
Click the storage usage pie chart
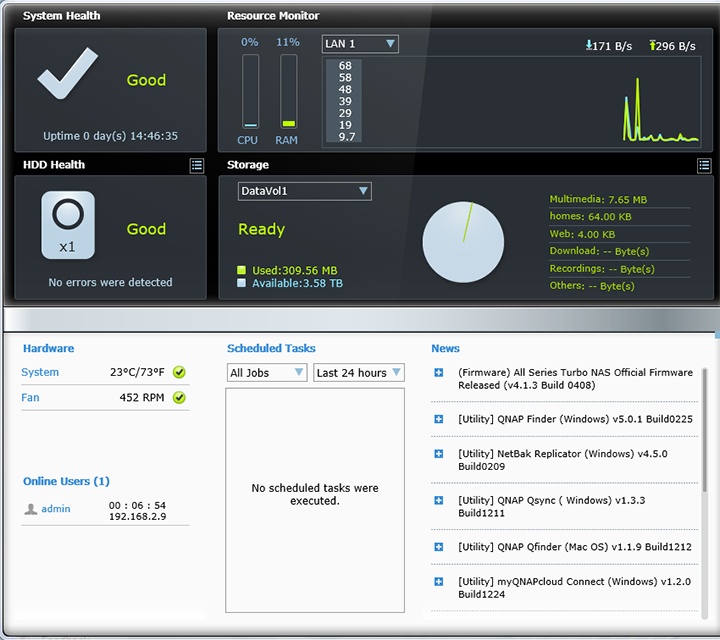(463, 242)
